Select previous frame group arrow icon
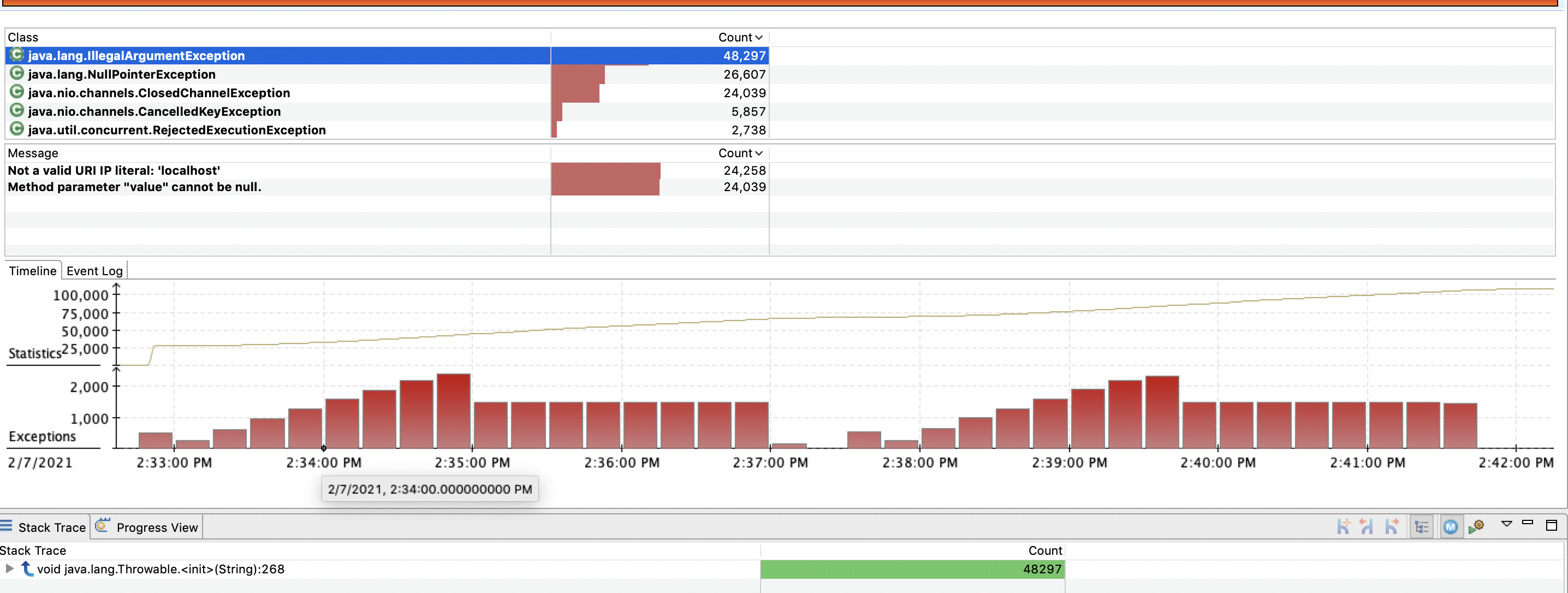 click(1367, 526)
